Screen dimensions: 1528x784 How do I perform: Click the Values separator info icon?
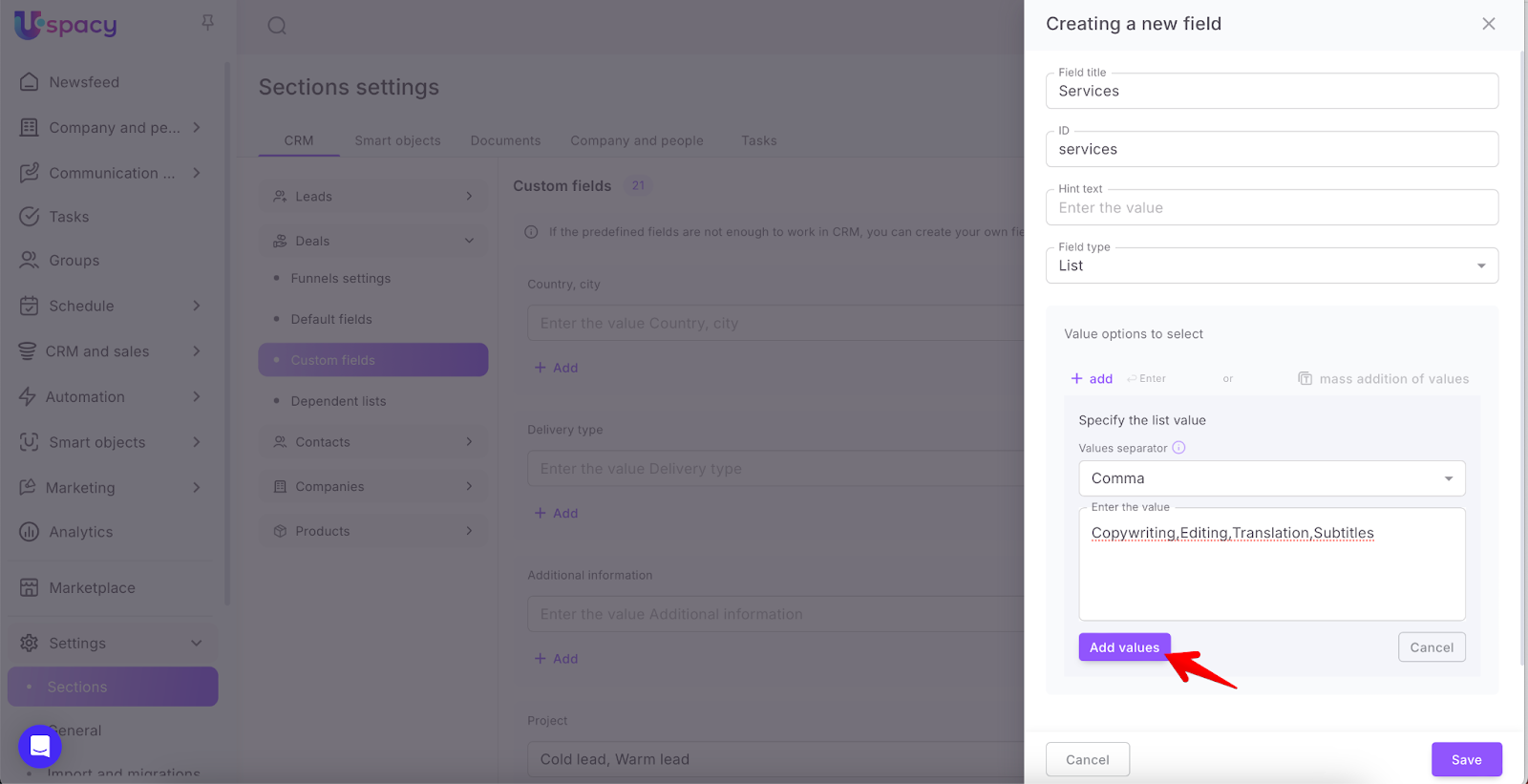[x=1178, y=448]
